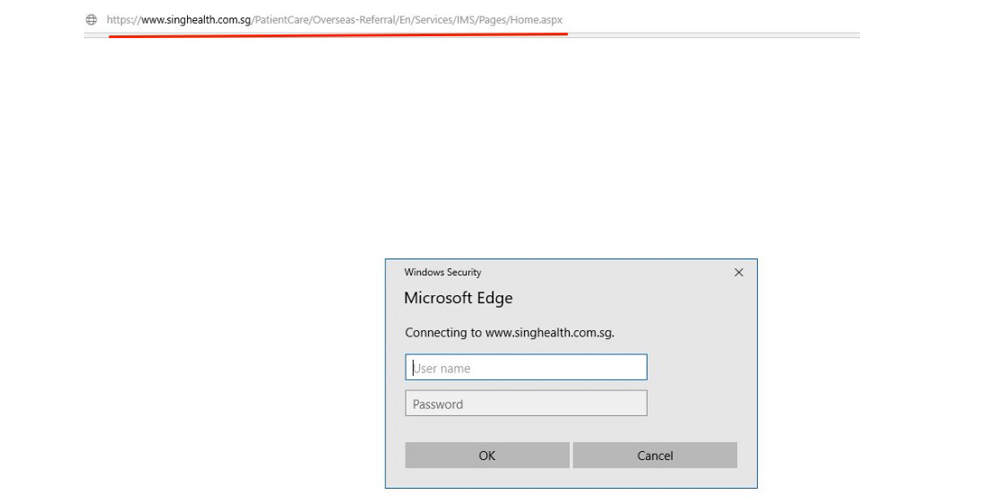The width and height of the screenshot is (1000, 500).
Task: Focus the Password field
Action: [526, 404]
